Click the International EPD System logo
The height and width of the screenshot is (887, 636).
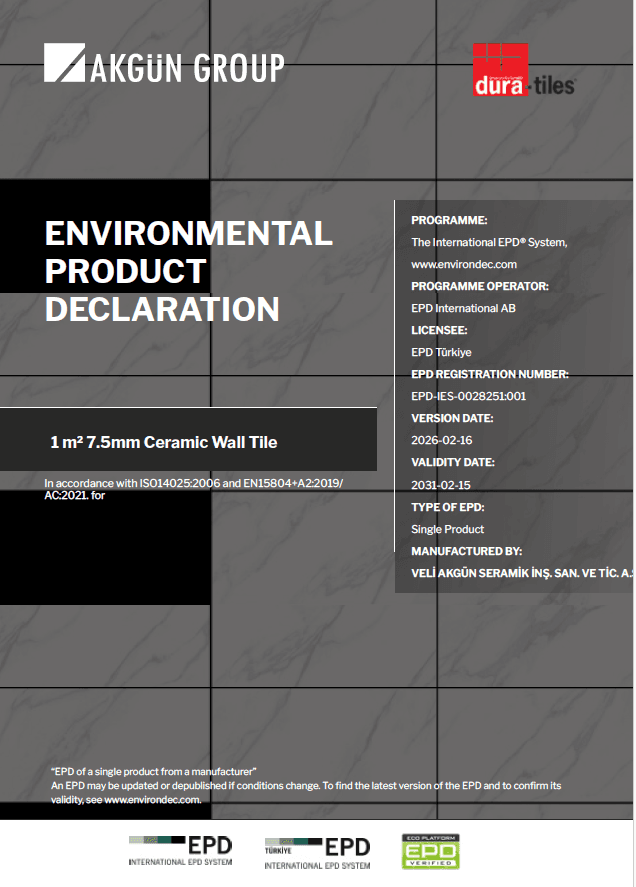click(x=180, y=850)
